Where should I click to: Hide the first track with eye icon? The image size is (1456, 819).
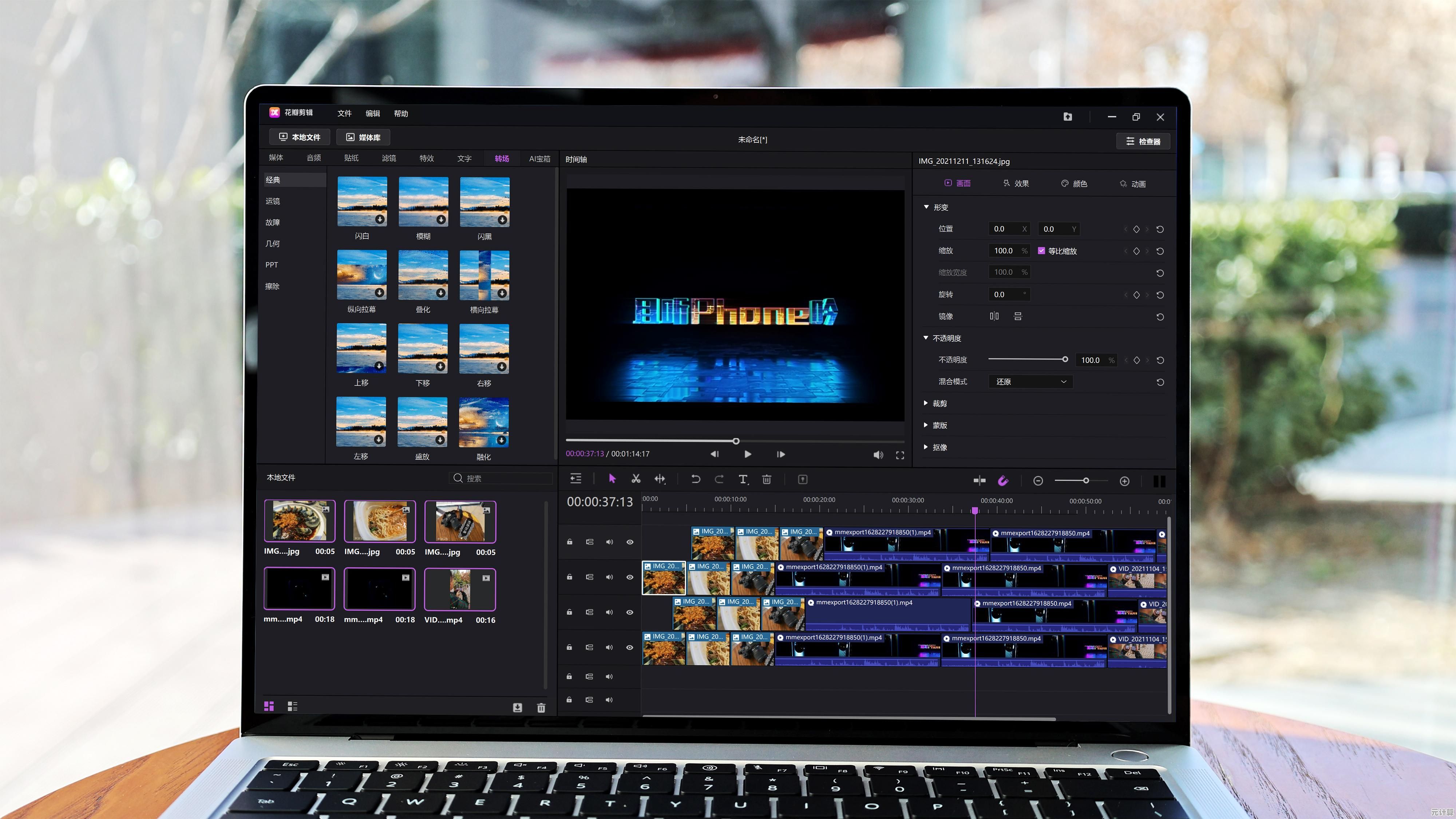click(x=630, y=542)
